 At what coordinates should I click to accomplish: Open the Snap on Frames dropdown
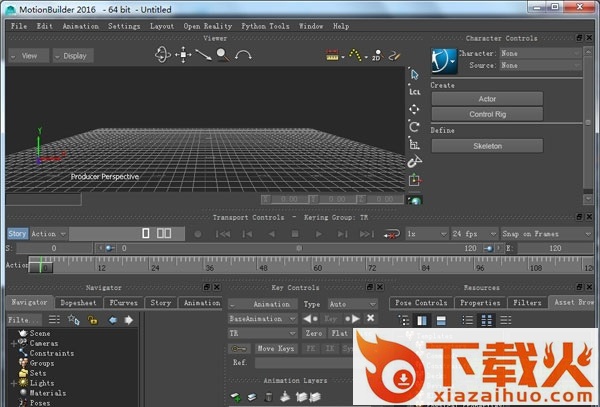[546, 234]
